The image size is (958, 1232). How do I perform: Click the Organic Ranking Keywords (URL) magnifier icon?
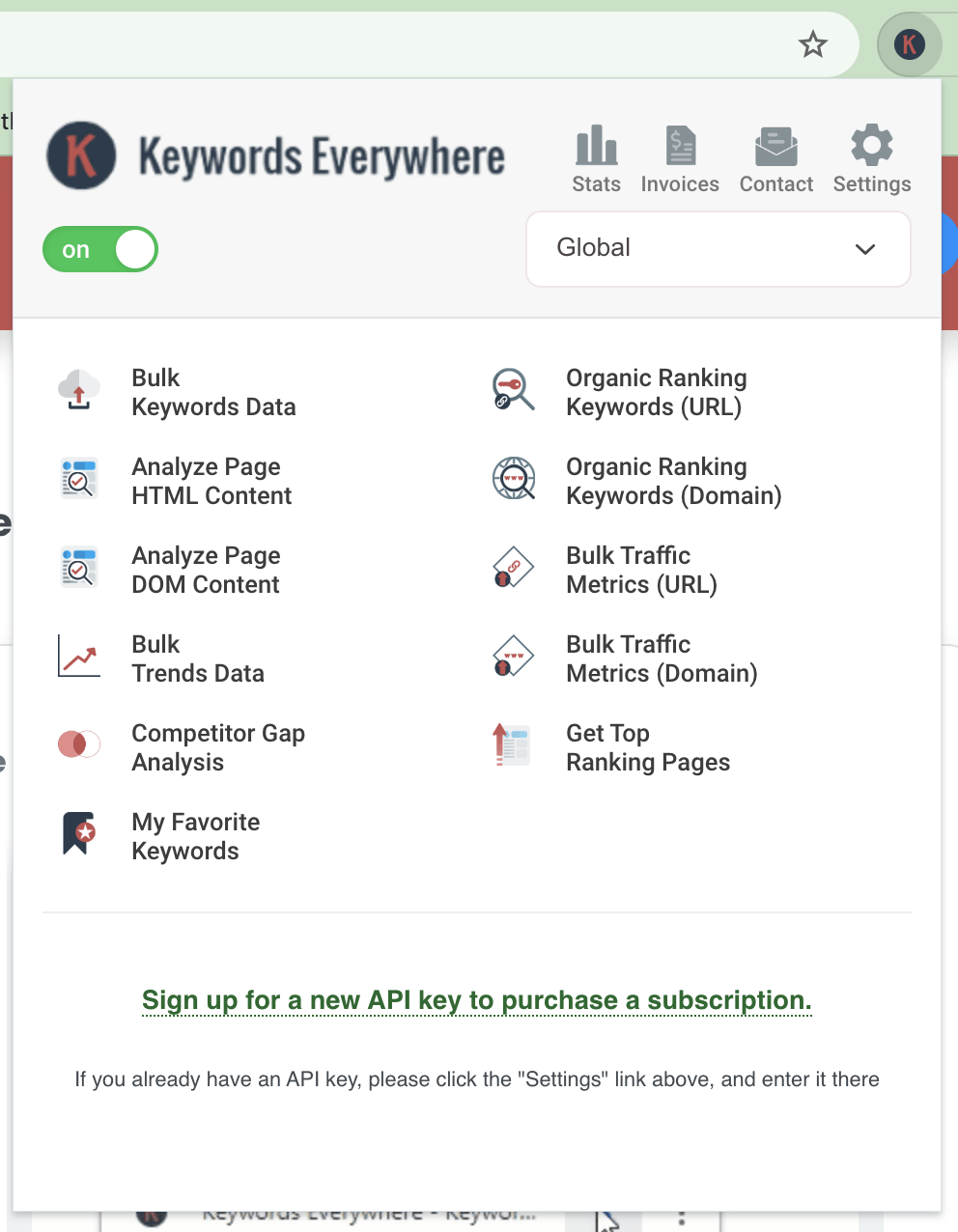tap(513, 390)
